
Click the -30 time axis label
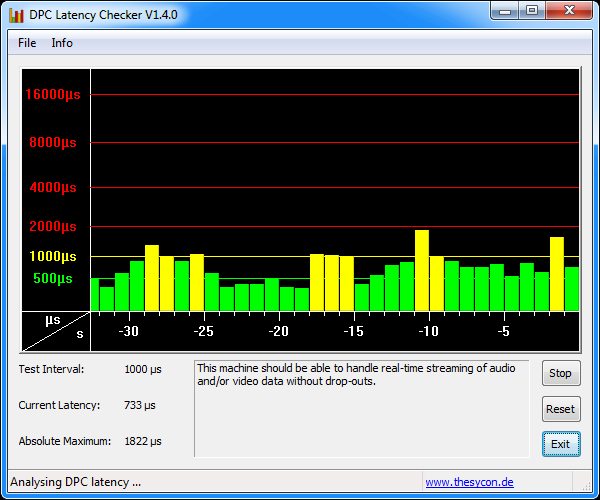[129, 331]
